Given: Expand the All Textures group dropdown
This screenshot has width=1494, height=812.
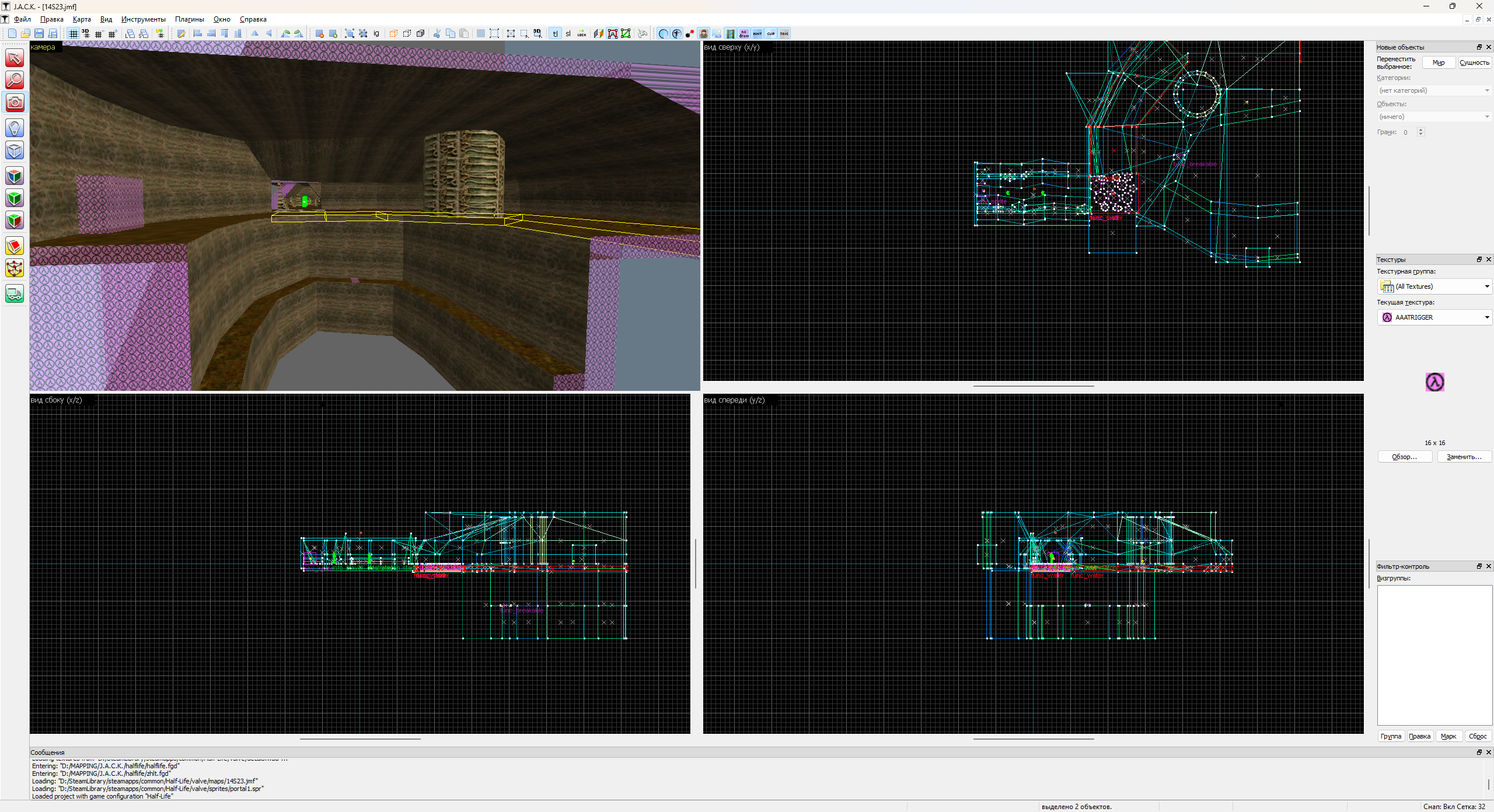Looking at the screenshot, I should [1434, 286].
